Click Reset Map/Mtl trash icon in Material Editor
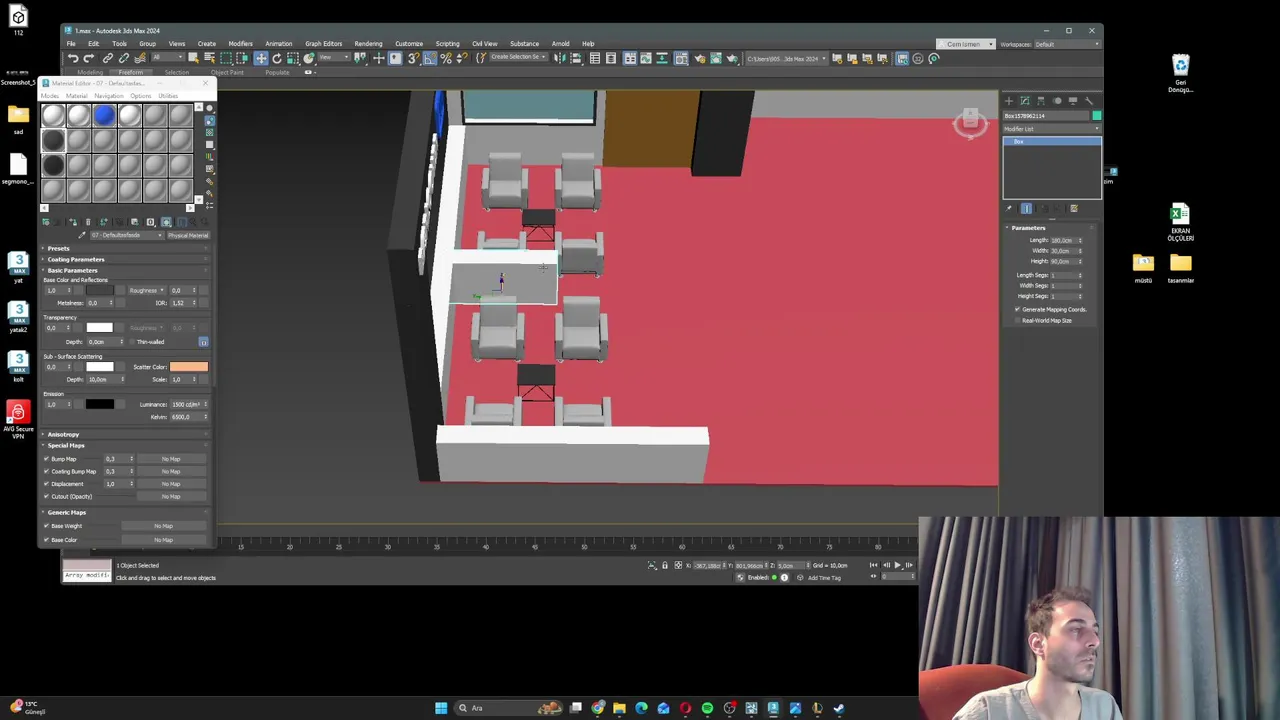Viewport: 1280px width, 720px height. click(88, 222)
